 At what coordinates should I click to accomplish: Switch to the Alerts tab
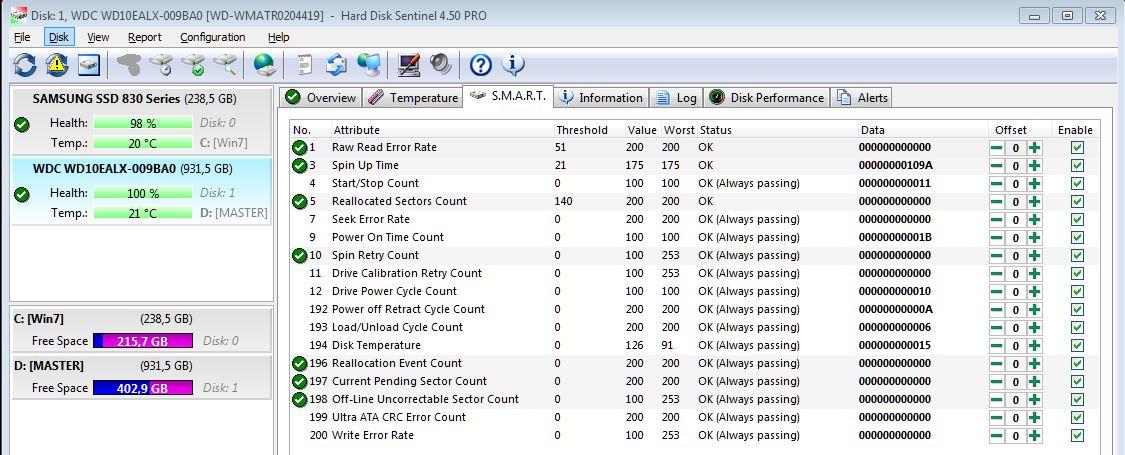click(862, 98)
